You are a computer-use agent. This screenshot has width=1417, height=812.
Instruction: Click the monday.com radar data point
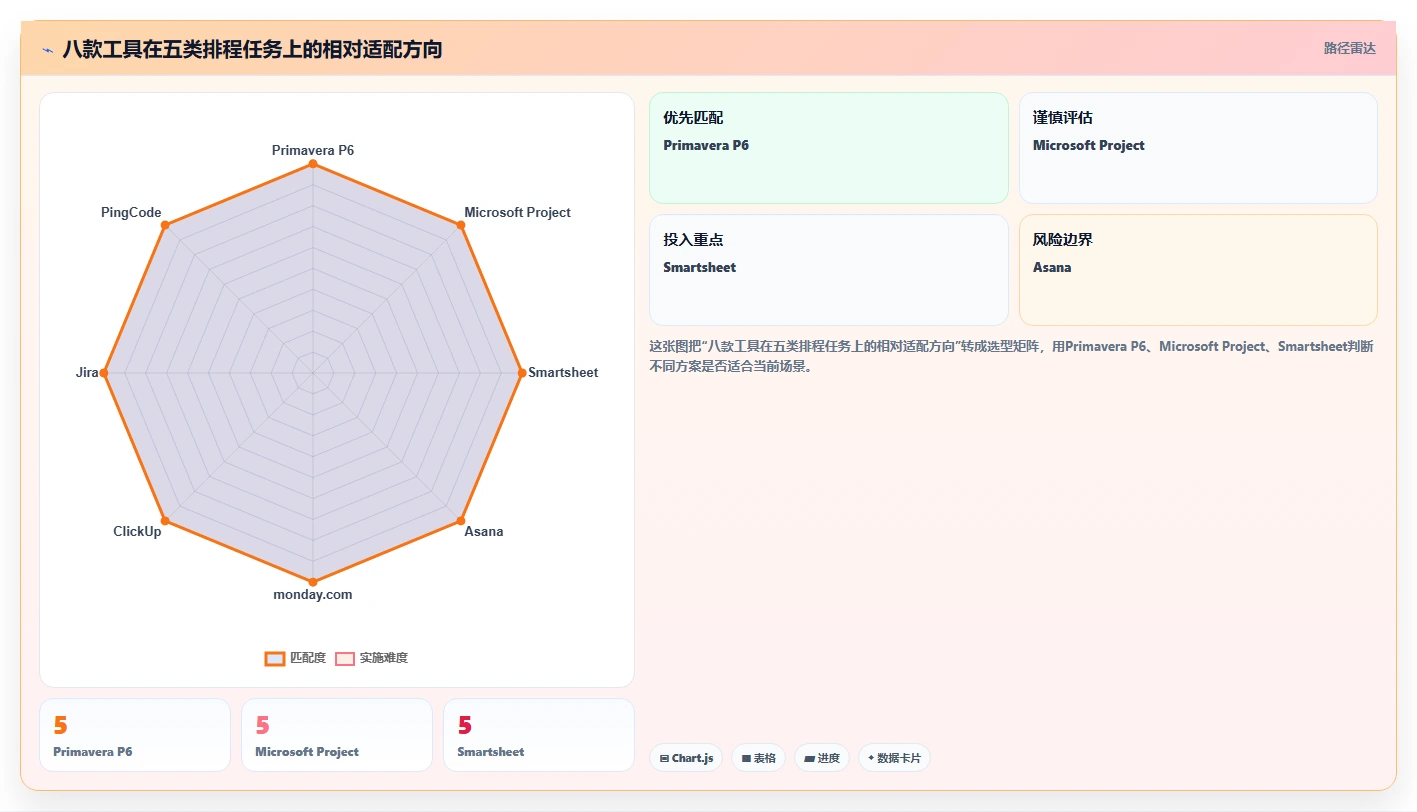pyautogui.click(x=313, y=582)
